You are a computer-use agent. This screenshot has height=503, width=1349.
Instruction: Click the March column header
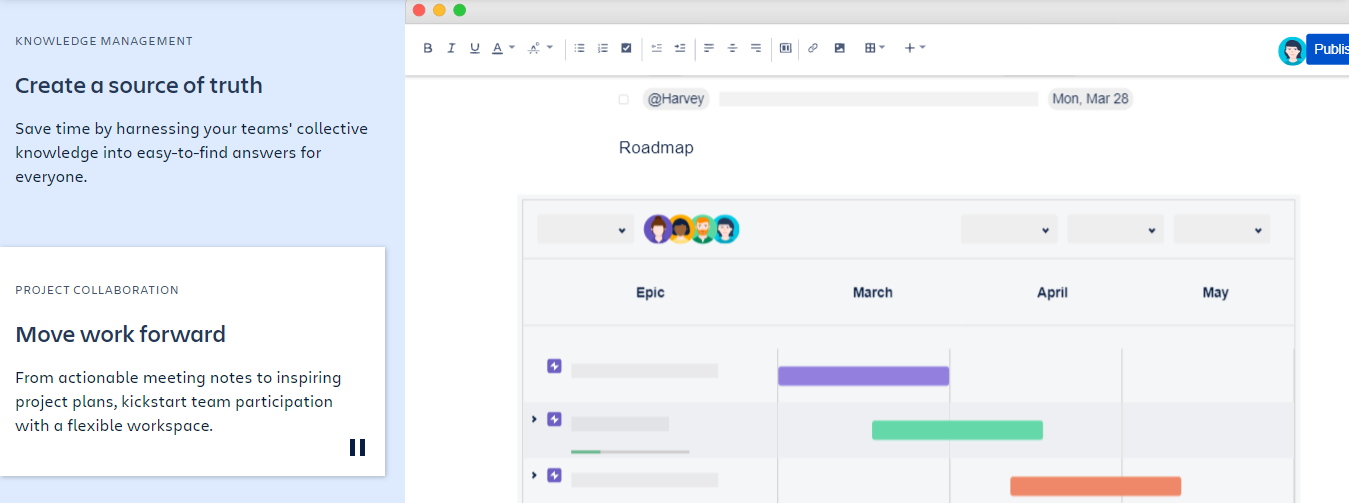(x=873, y=293)
